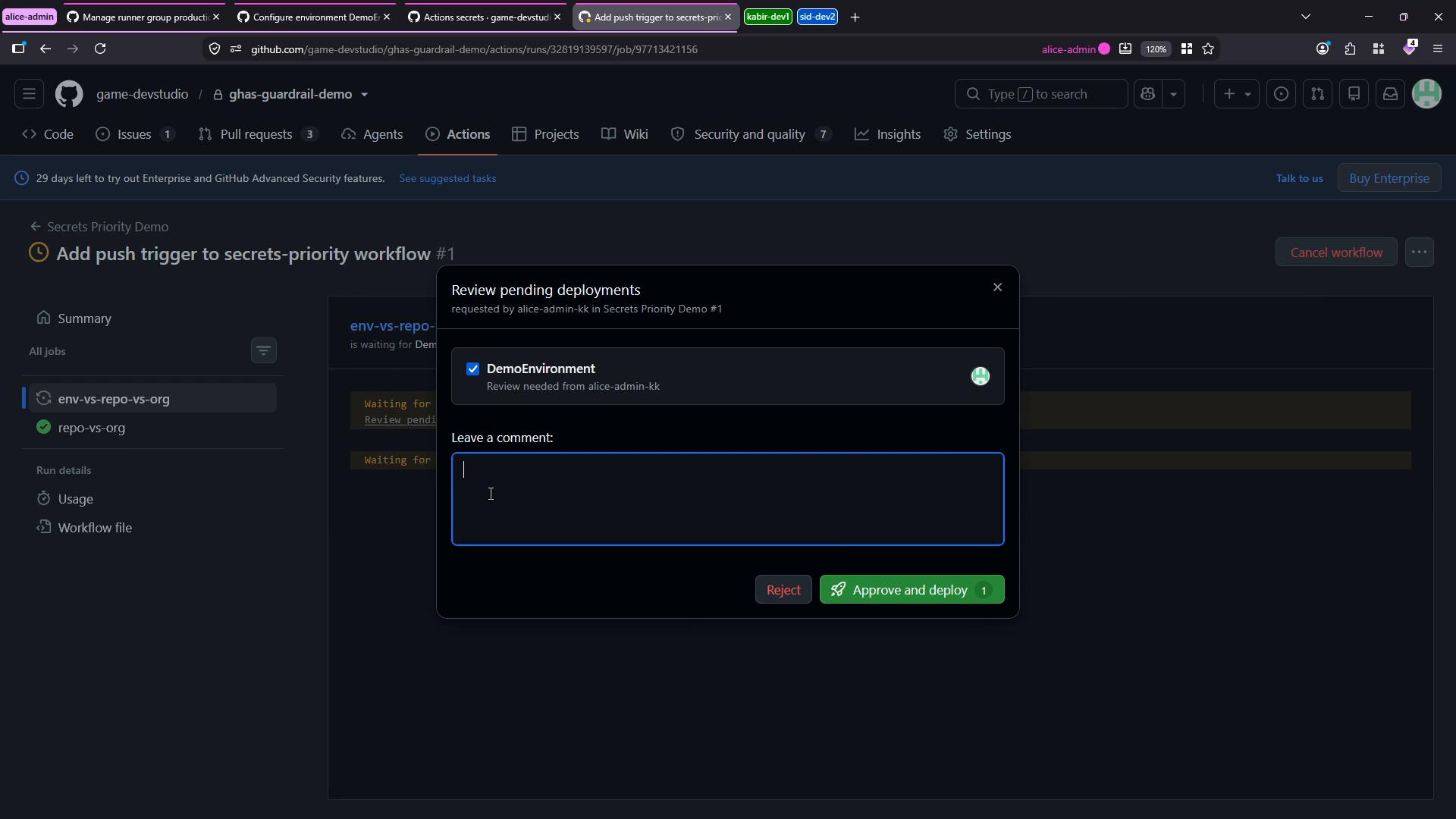Click the site security shield icon
The width and height of the screenshot is (1456, 819).
[x=215, y=49]
